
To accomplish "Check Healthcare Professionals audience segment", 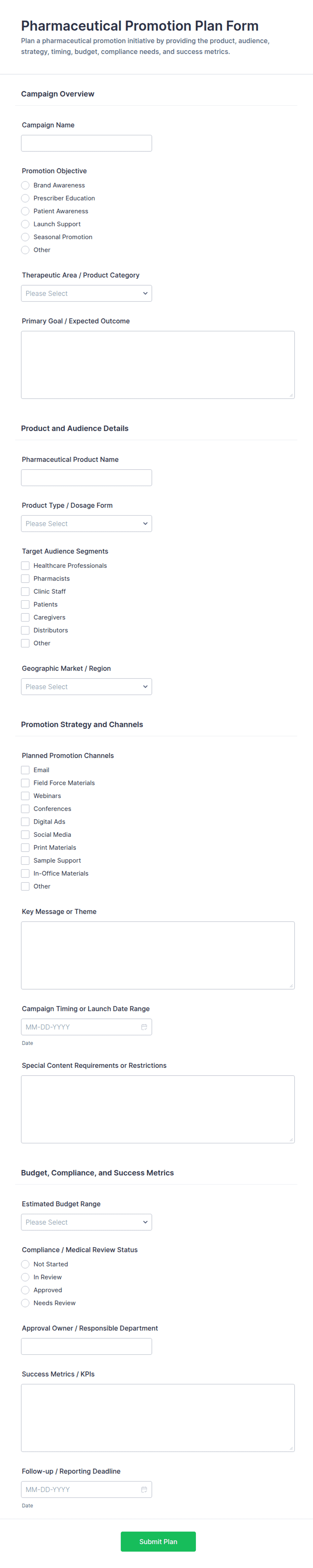I will (26, 565).
